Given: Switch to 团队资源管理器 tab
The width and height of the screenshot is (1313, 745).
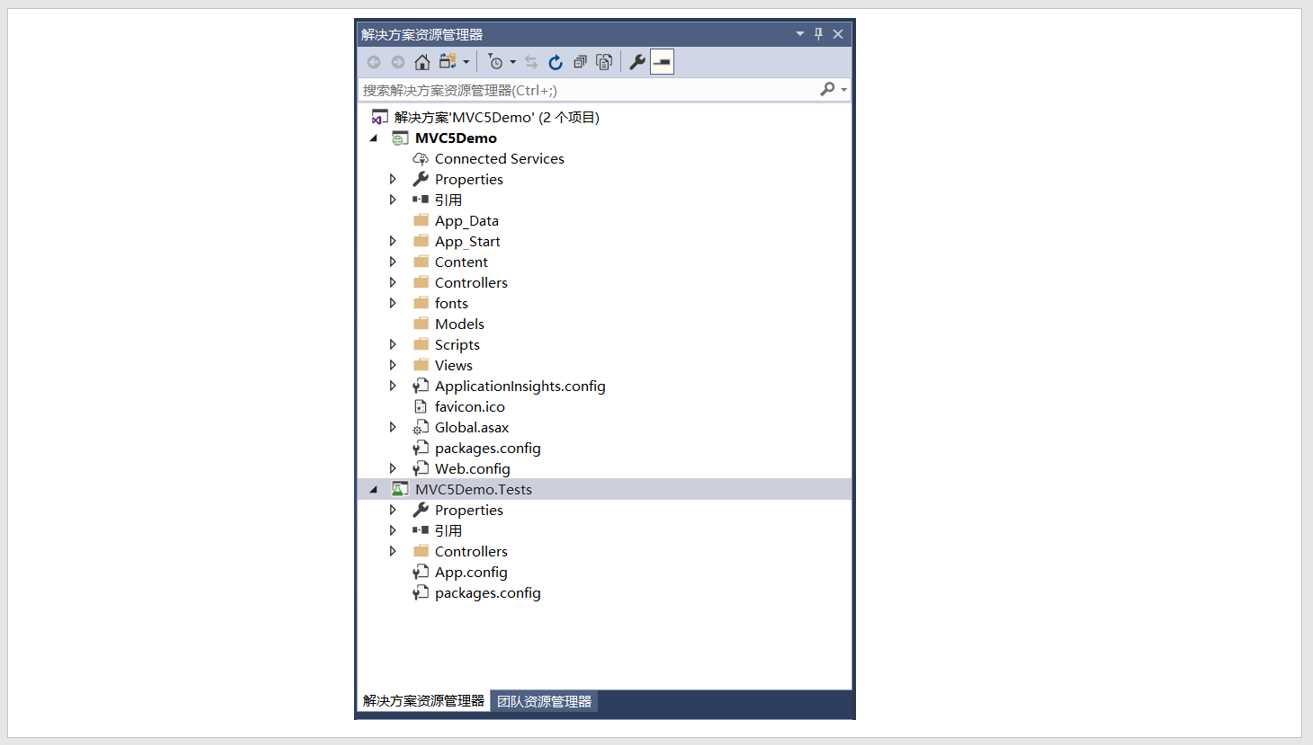Looking at the screenshot, I should click(x=545, y=701).
